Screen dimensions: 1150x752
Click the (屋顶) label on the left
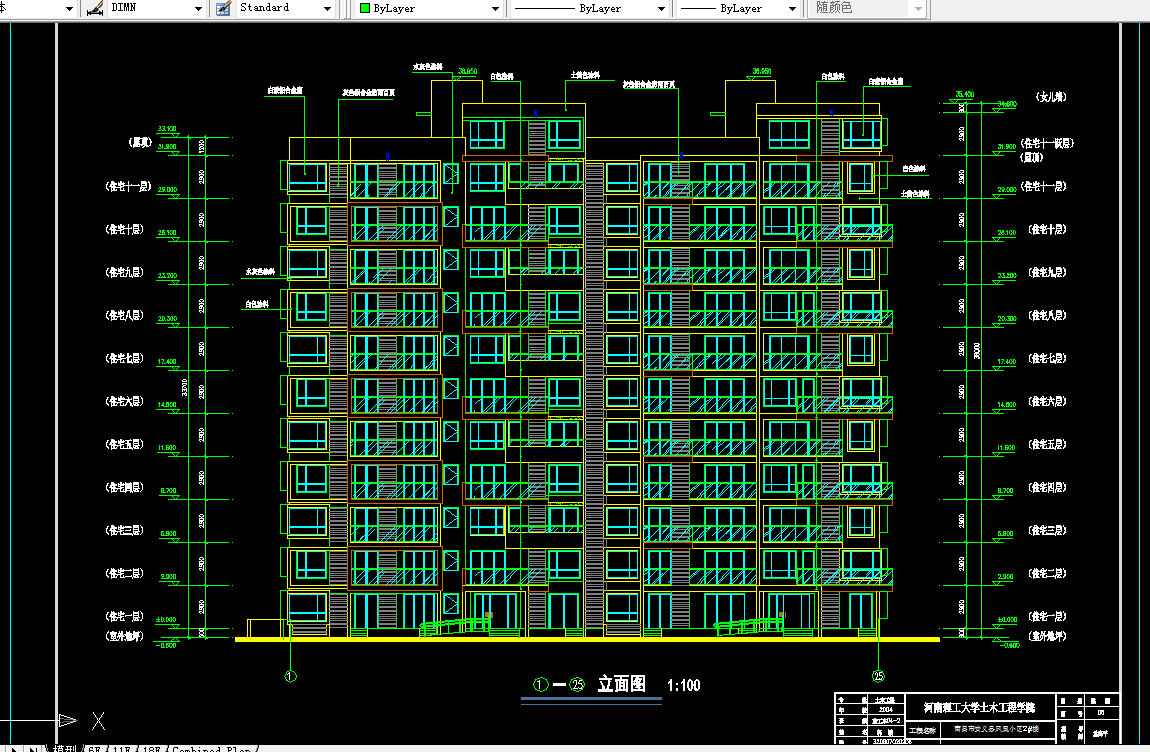pos(140,142)
